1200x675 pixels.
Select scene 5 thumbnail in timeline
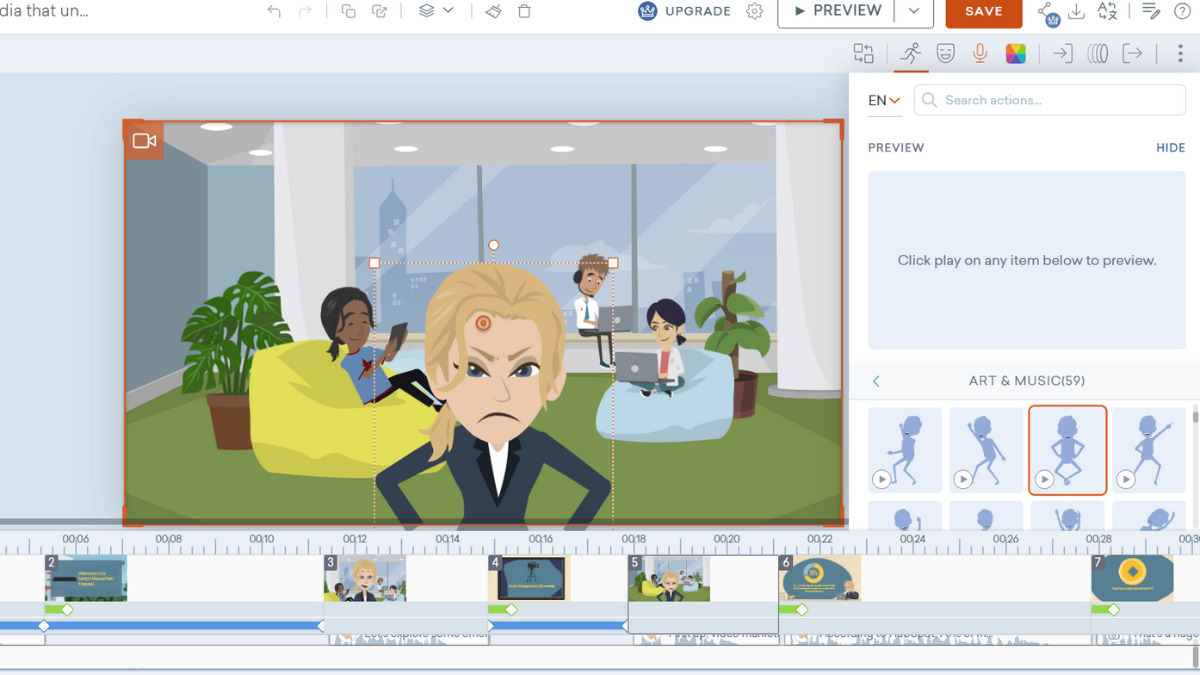coord(669,578)
